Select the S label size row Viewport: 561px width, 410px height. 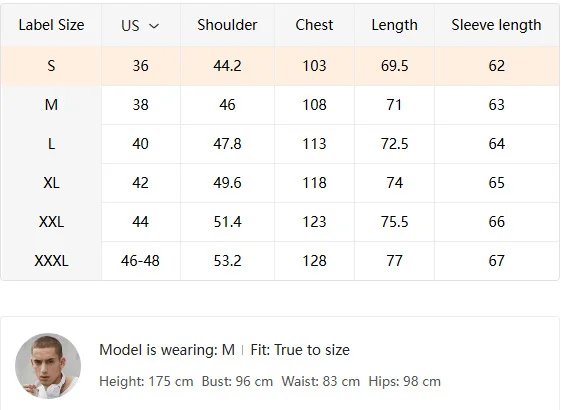pos(280,66)
